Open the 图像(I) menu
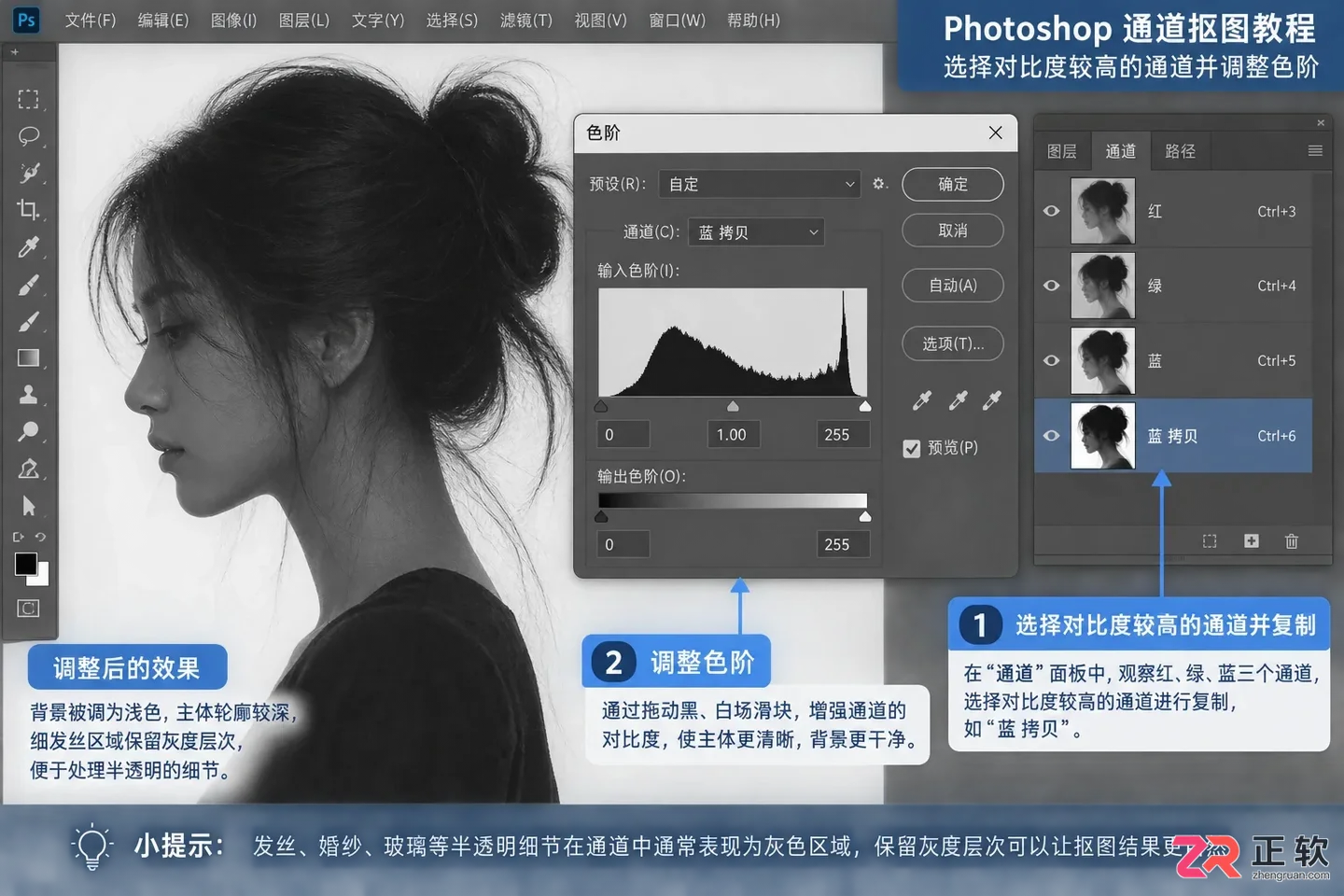Image resolution: width=1344 pixels, height=896 pixels. pos(233,21)
